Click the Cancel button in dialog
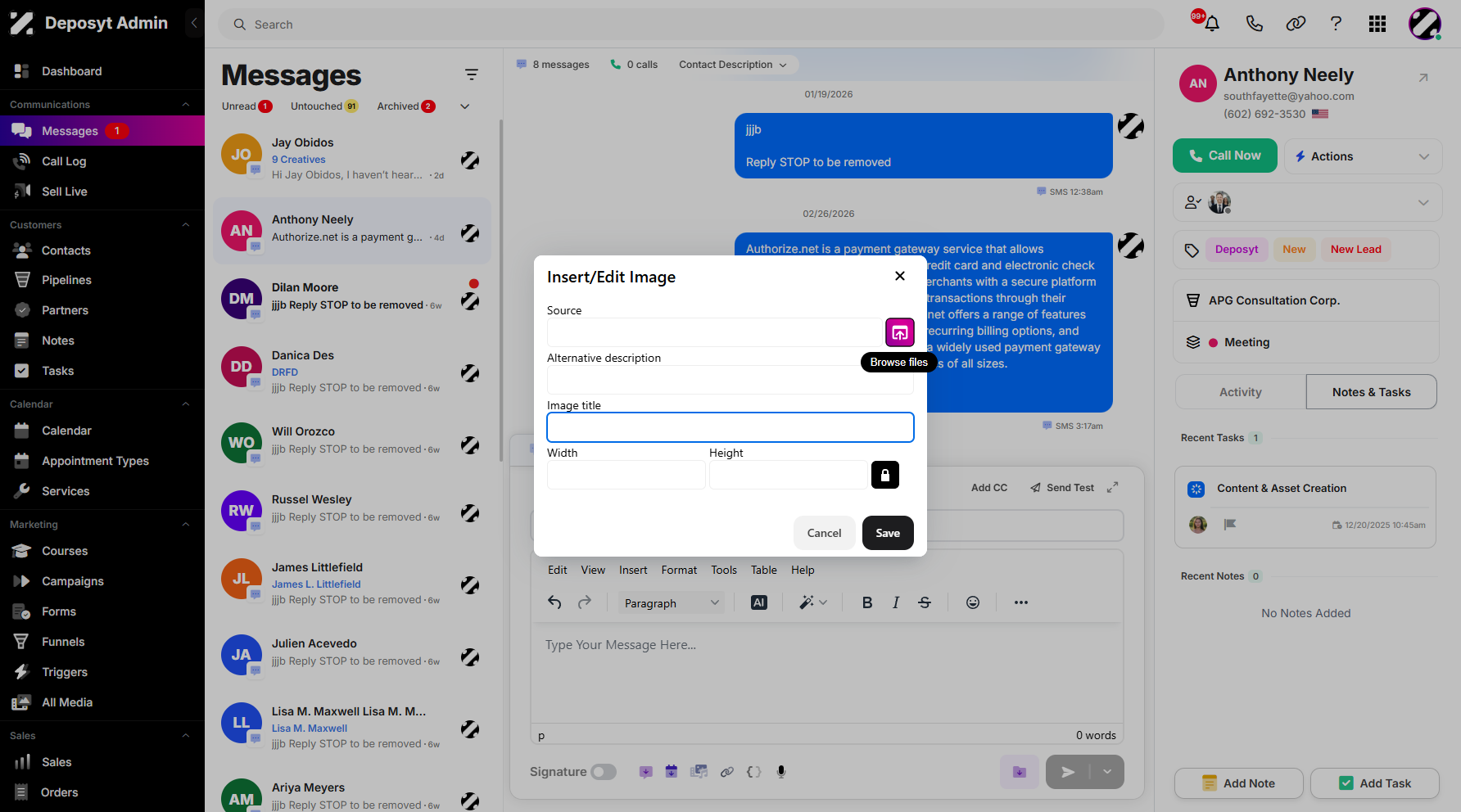Viewport: 1461px width, 812px height. coord(824,533)
